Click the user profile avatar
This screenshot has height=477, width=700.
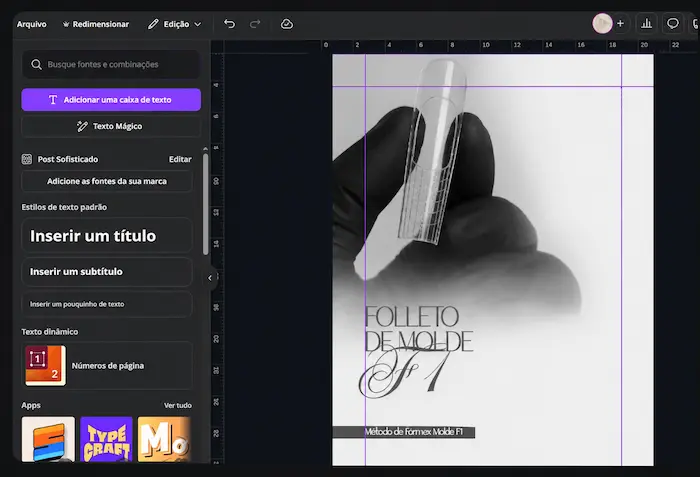(x=602, y=24)
